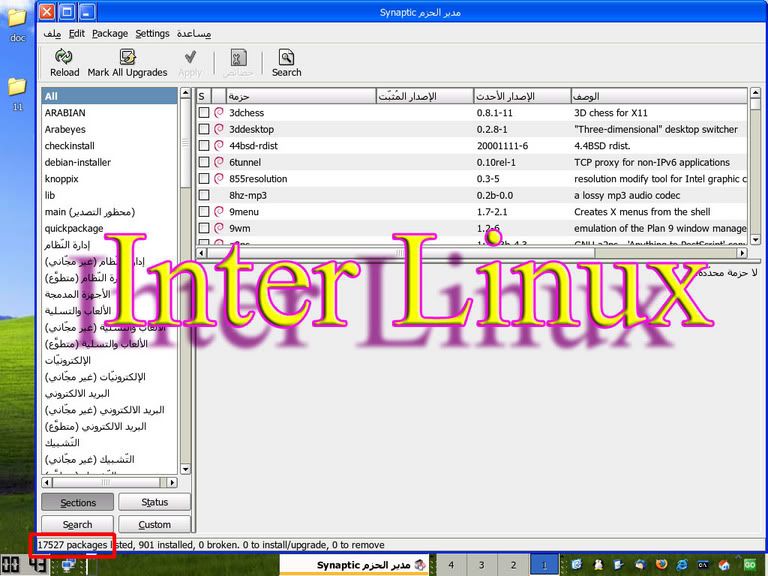Screen dimensions: 768x576
Task: Launch Firefox from the taskbar
Action: [x=661, y=565]
